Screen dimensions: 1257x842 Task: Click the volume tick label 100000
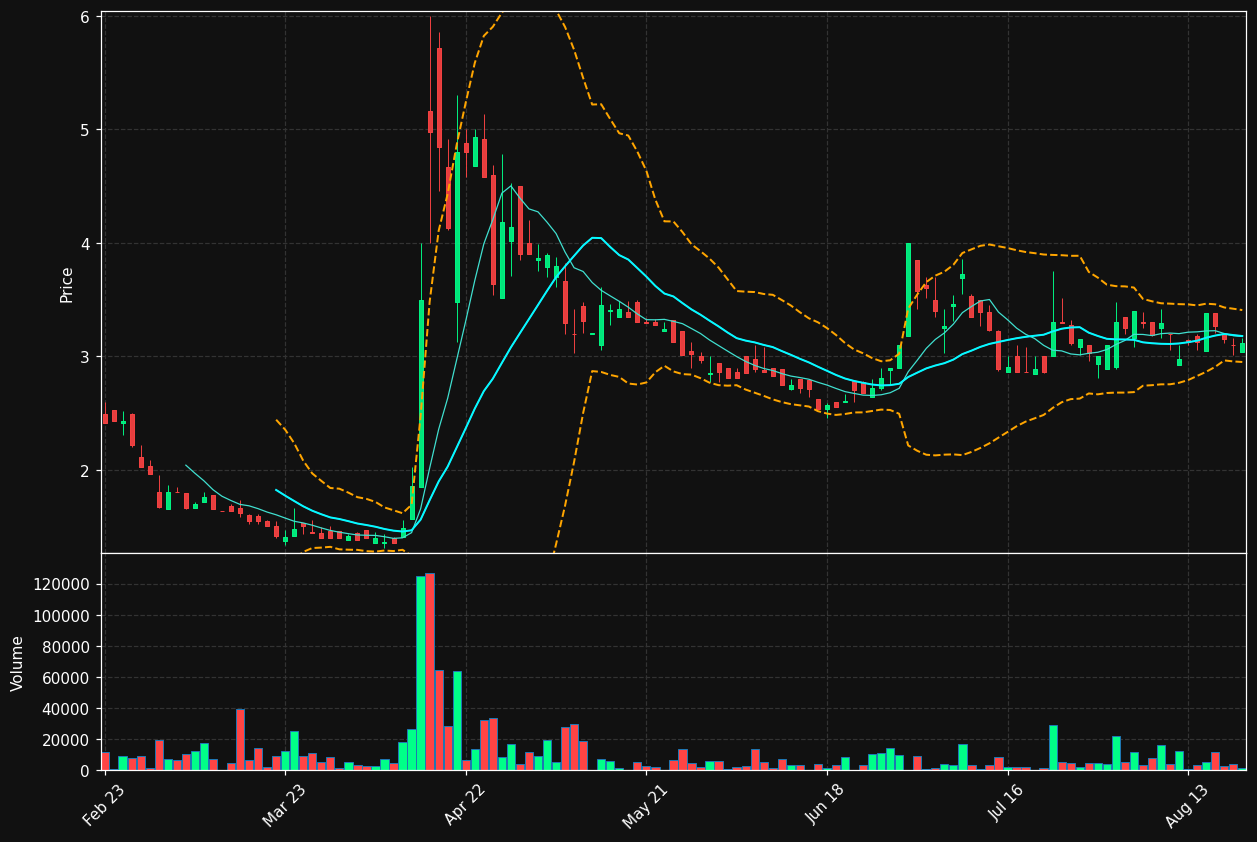click(x=63, y=616)
